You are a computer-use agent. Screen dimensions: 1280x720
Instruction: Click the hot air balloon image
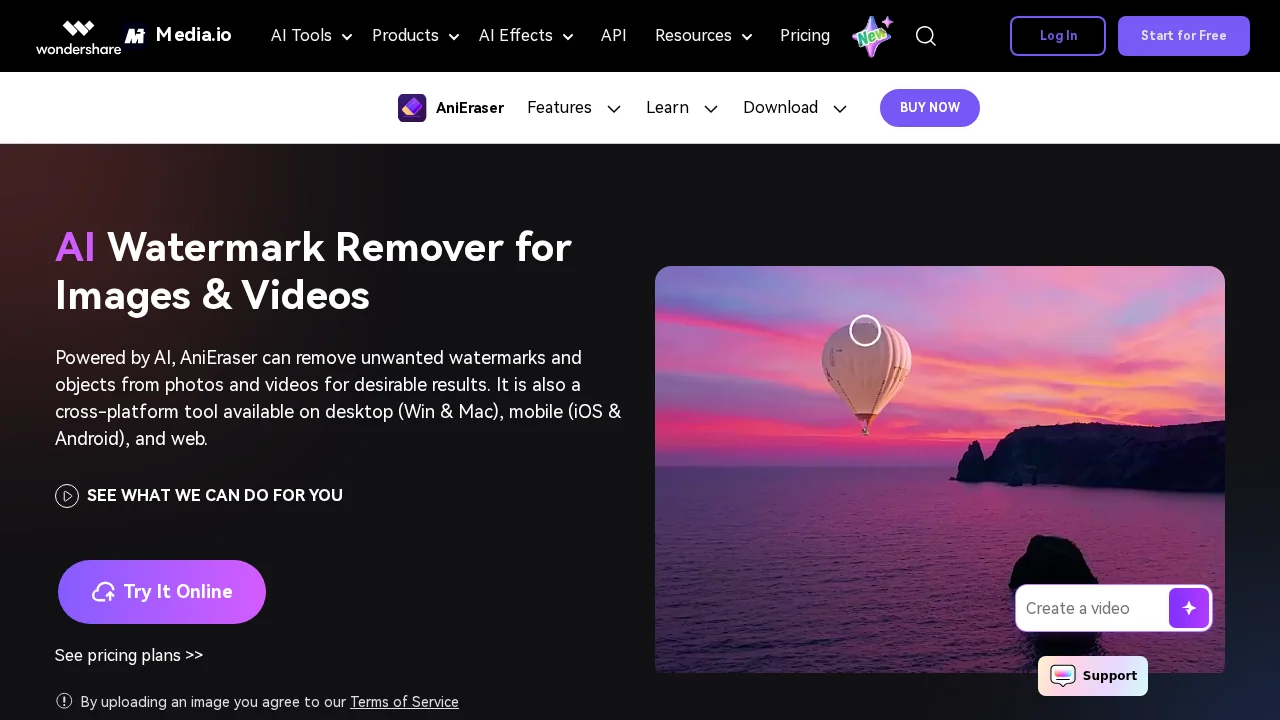coord(866,375)
